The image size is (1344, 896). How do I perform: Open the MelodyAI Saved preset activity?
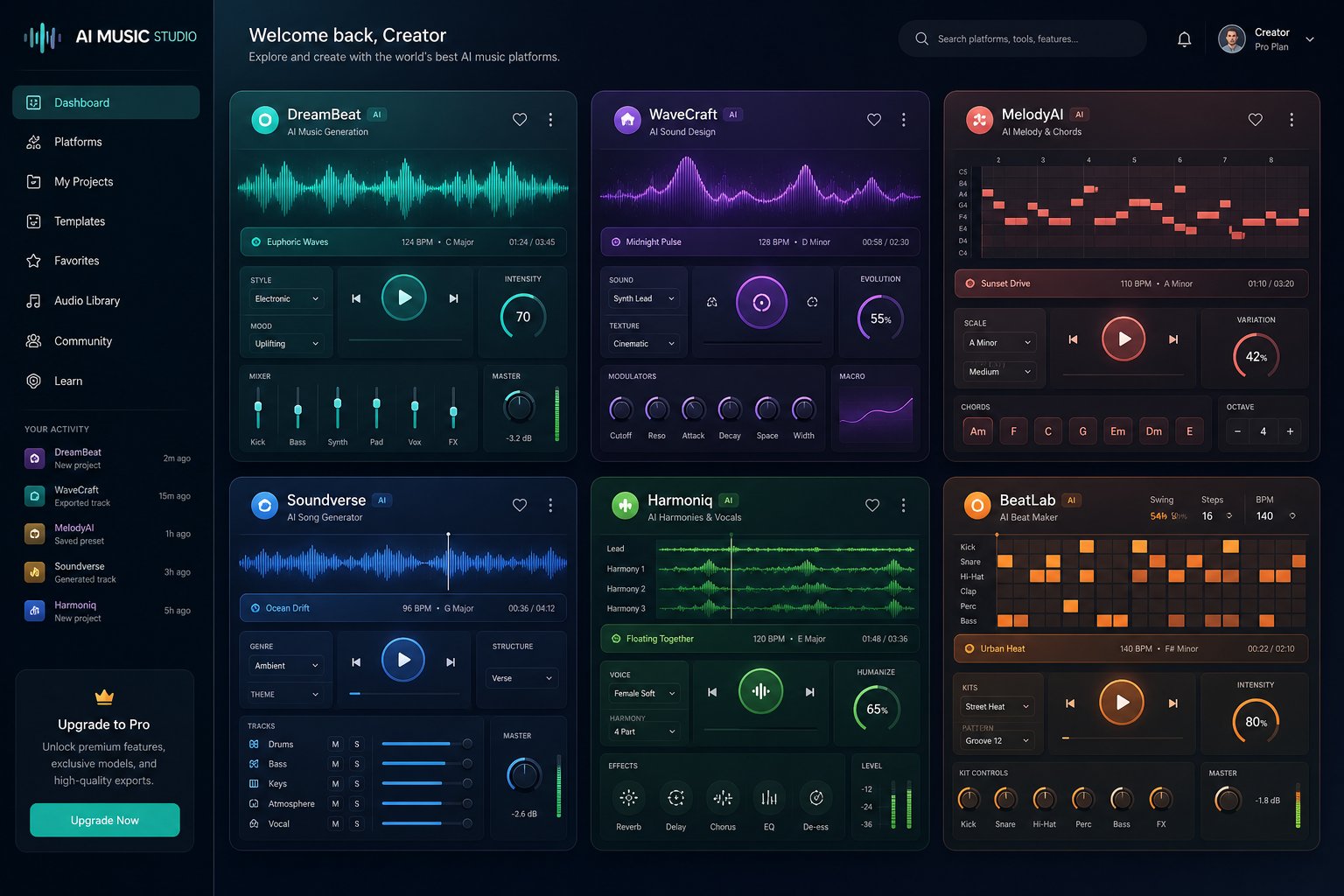tap(107, 535)
